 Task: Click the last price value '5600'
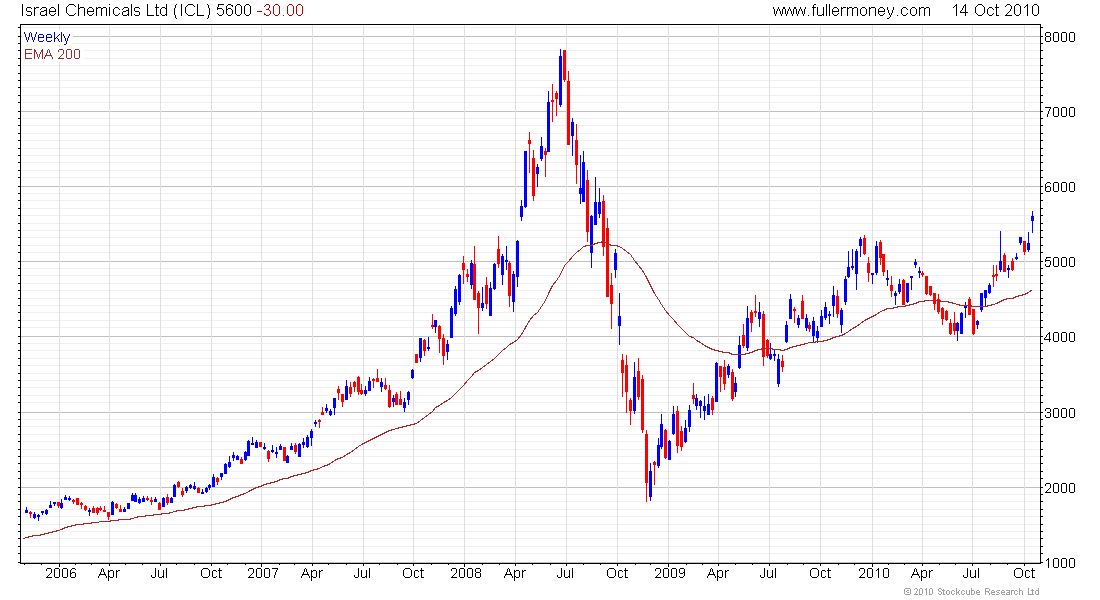click(x=234, y=11)
